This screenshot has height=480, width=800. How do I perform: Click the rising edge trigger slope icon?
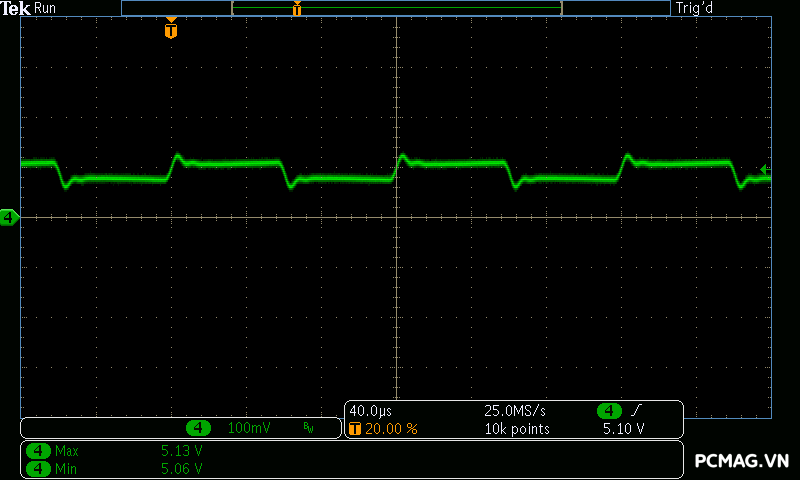[x=636, y=411]
